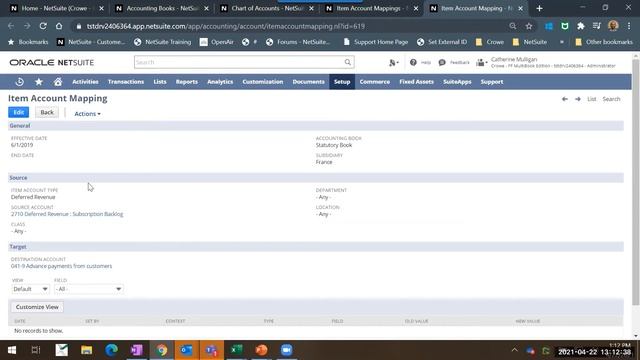Click the Statutory Book value
Screen dimensions: 640x360
pos(334,145)
